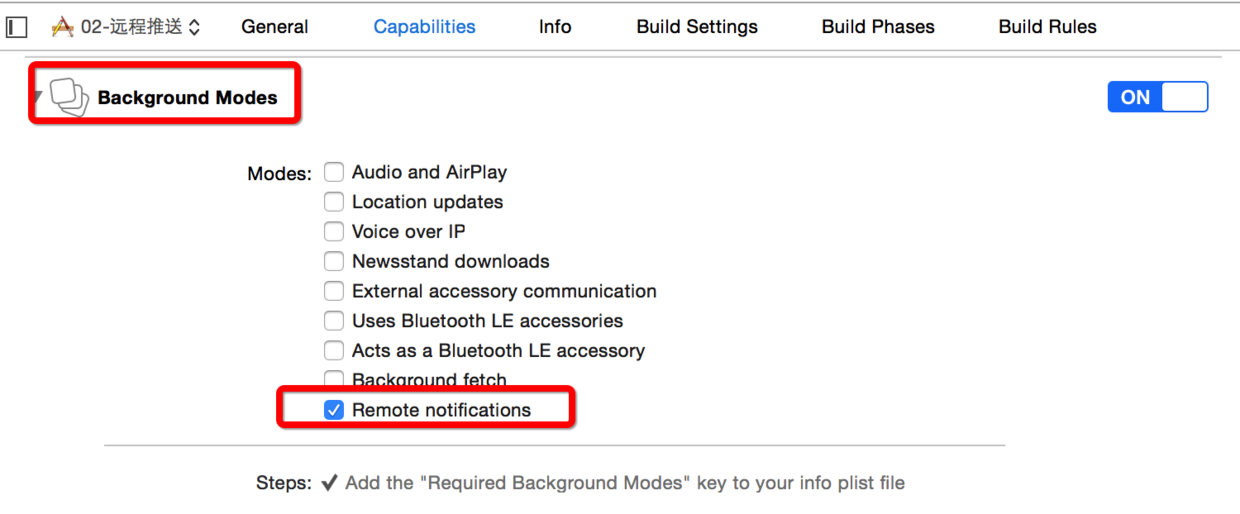Click the Xcode target app icon
This screenshot has width=1240, height=514.
(62, 27)
